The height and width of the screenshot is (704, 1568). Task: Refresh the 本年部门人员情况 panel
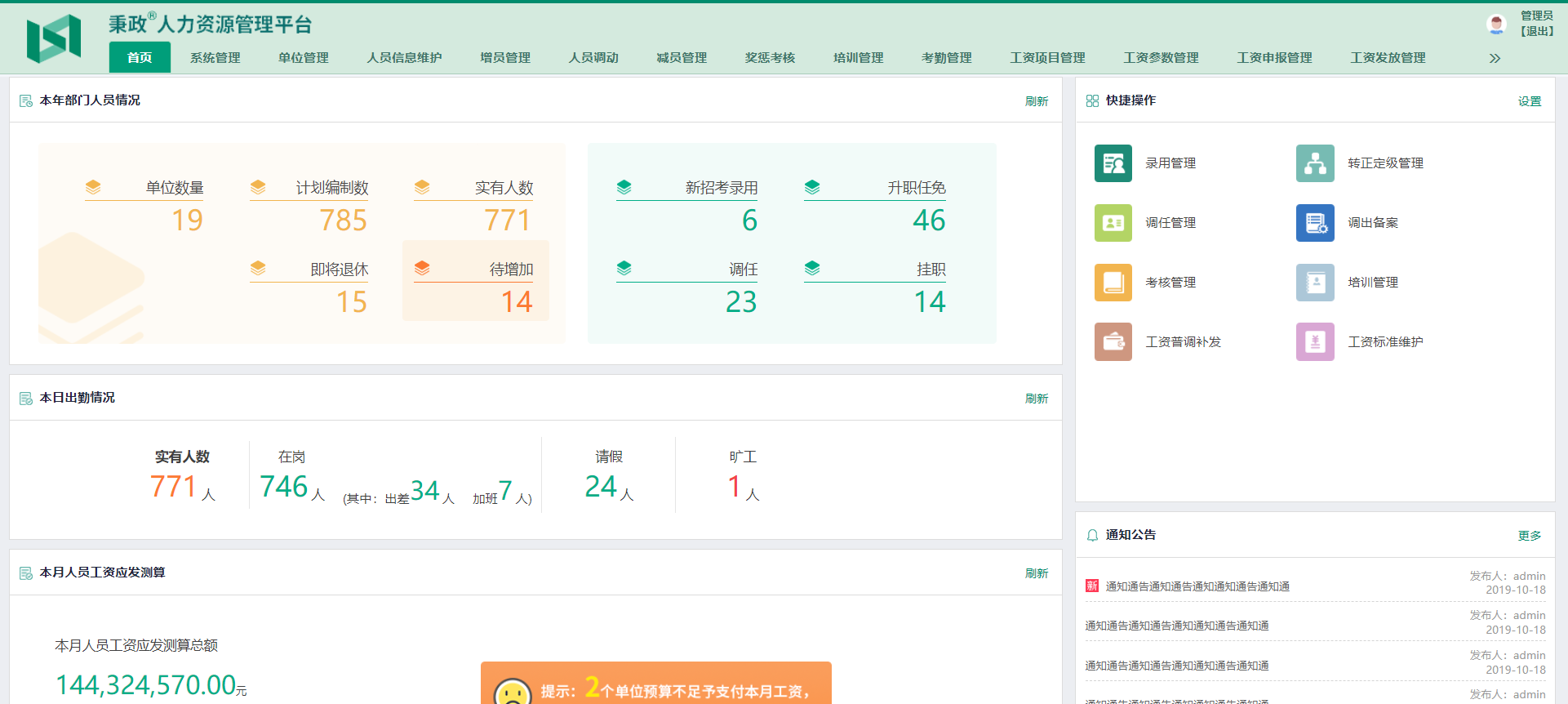[1036, 101]
